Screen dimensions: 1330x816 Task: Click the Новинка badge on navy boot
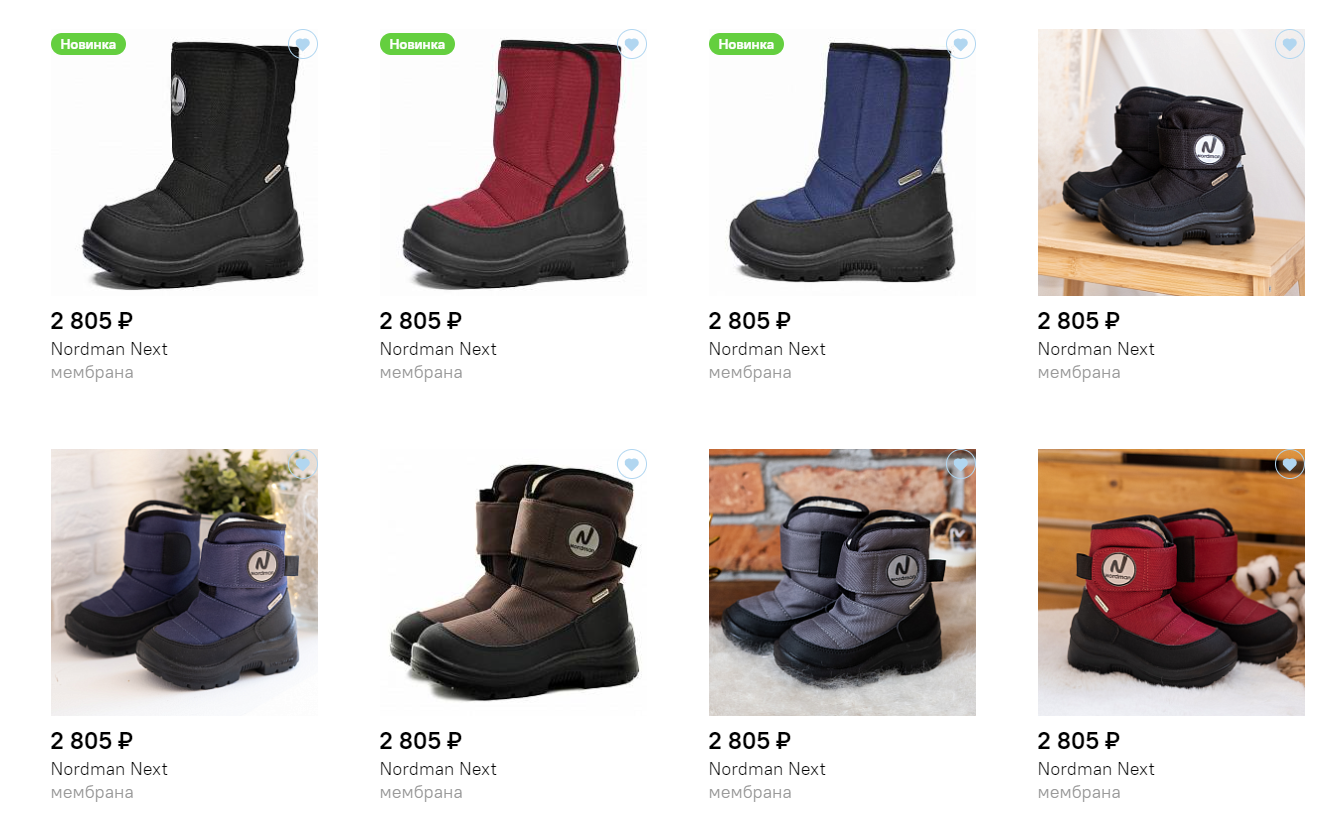tap(746, 44)
